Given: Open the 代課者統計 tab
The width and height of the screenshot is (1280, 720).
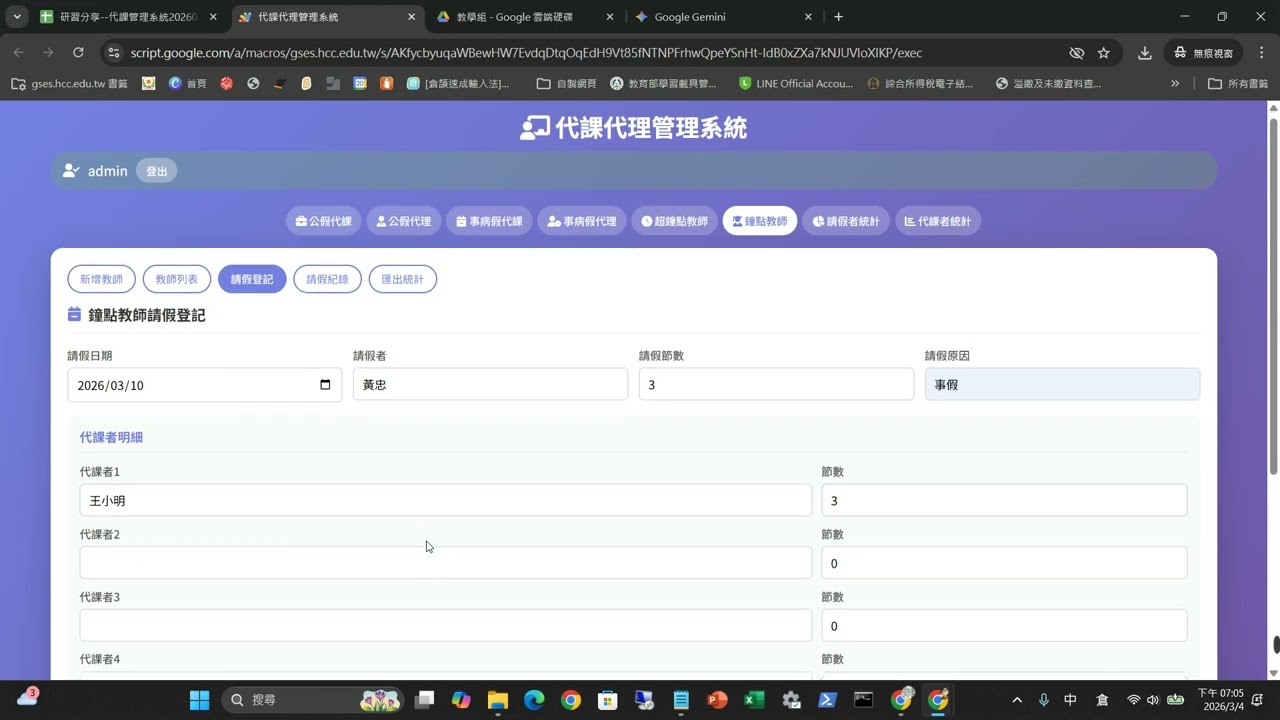Looking at the screenshot, I should pyautogui.click(x=937, y=221).
